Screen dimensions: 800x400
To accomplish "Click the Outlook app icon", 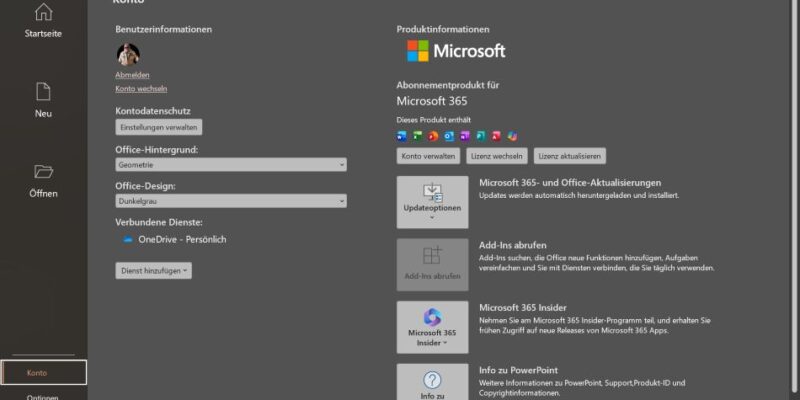I will (x=449, y=136).
